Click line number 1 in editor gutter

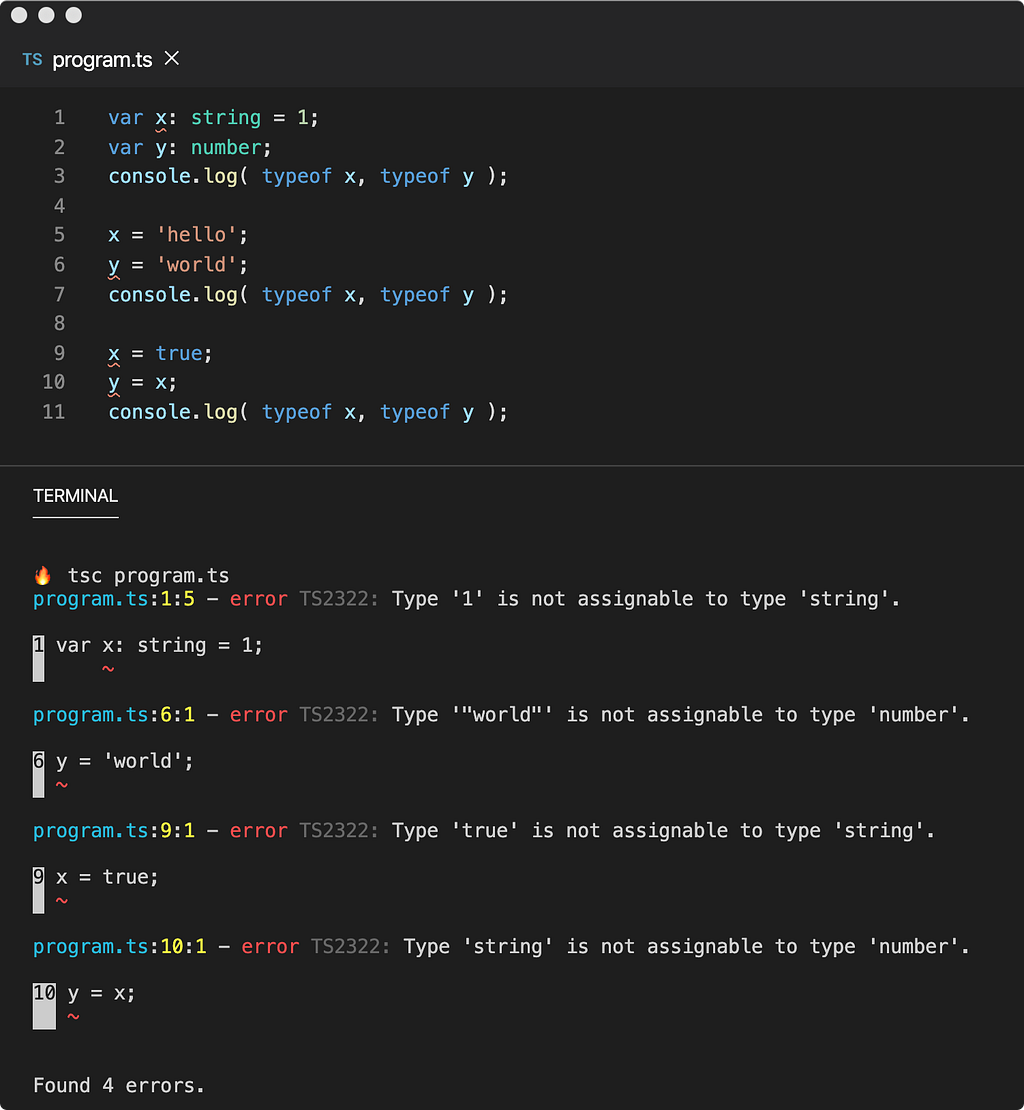click(59, 118)
